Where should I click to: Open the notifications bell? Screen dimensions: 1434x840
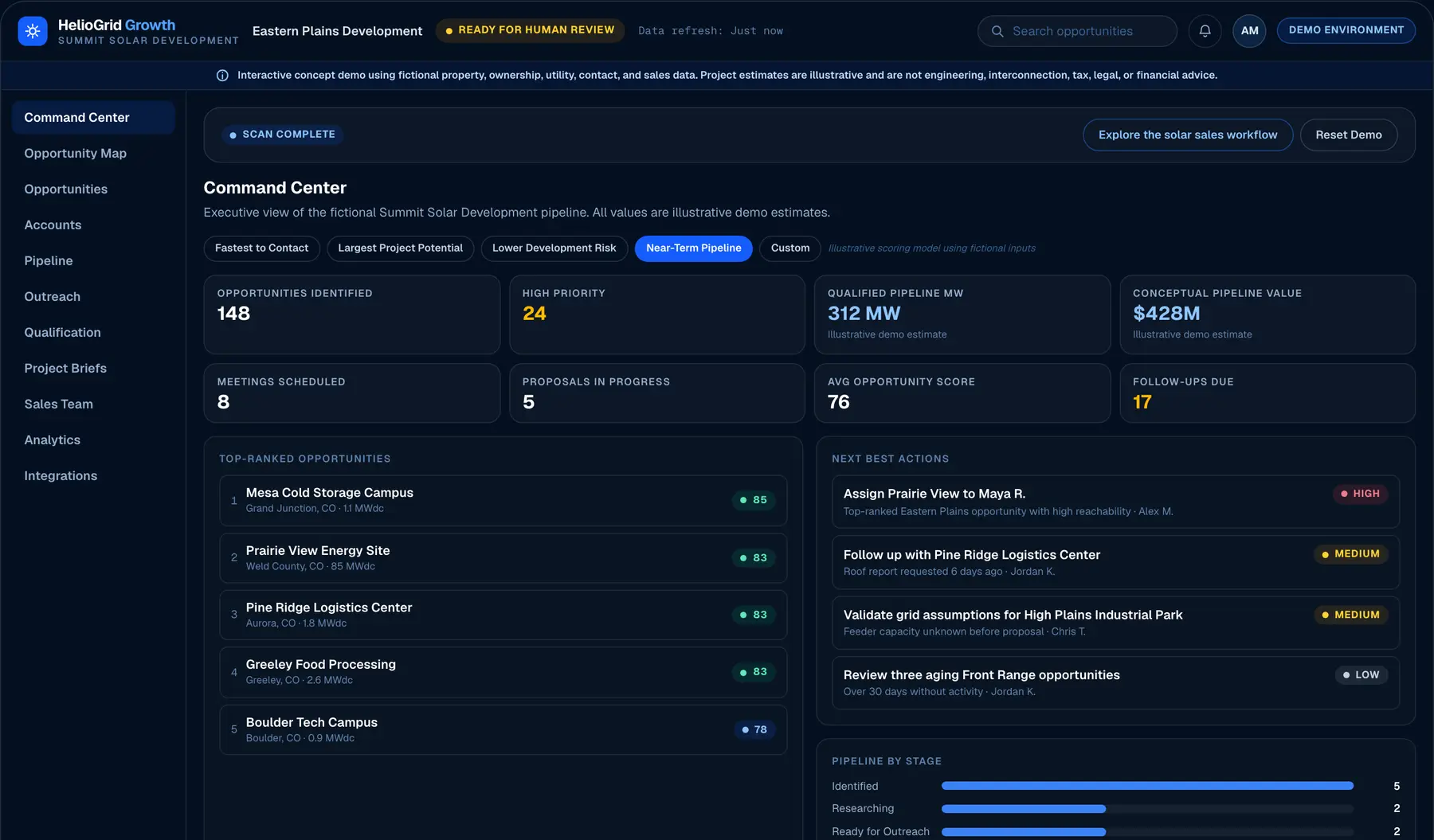tap(1205, 31)
